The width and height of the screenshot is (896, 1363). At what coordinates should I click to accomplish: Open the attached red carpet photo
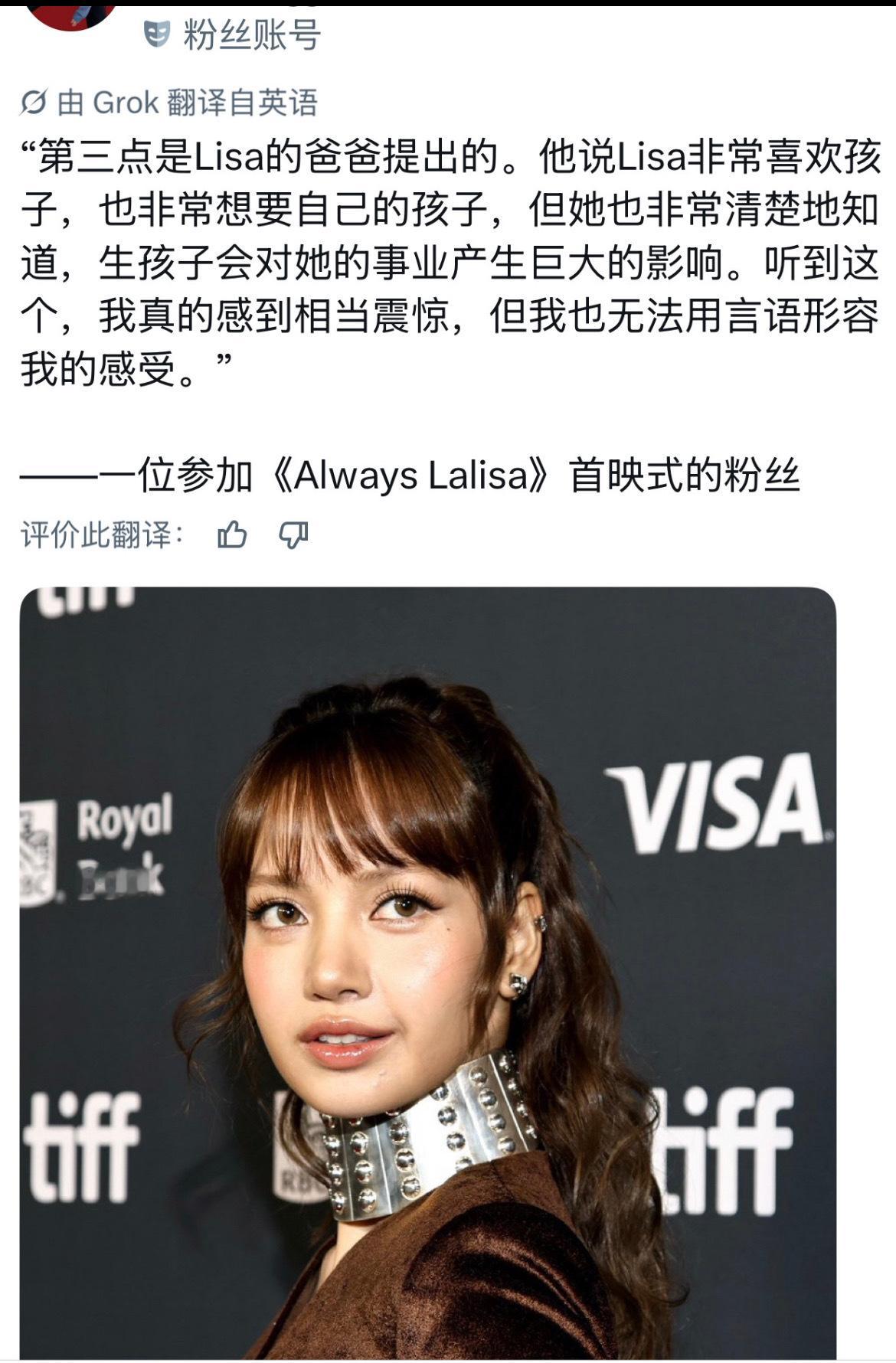click(x=427, y=973)
